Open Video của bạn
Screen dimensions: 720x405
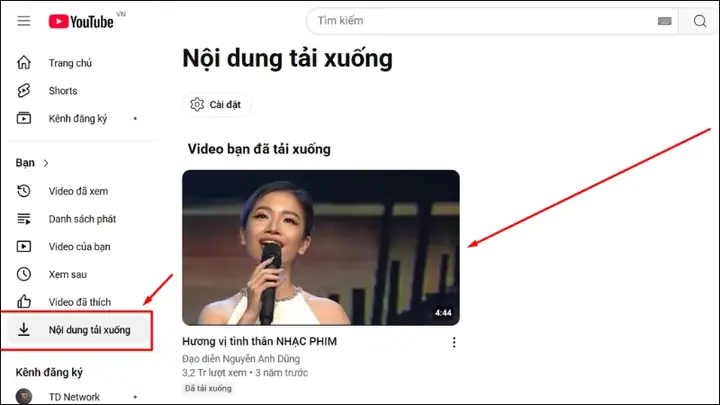(79, 247)
